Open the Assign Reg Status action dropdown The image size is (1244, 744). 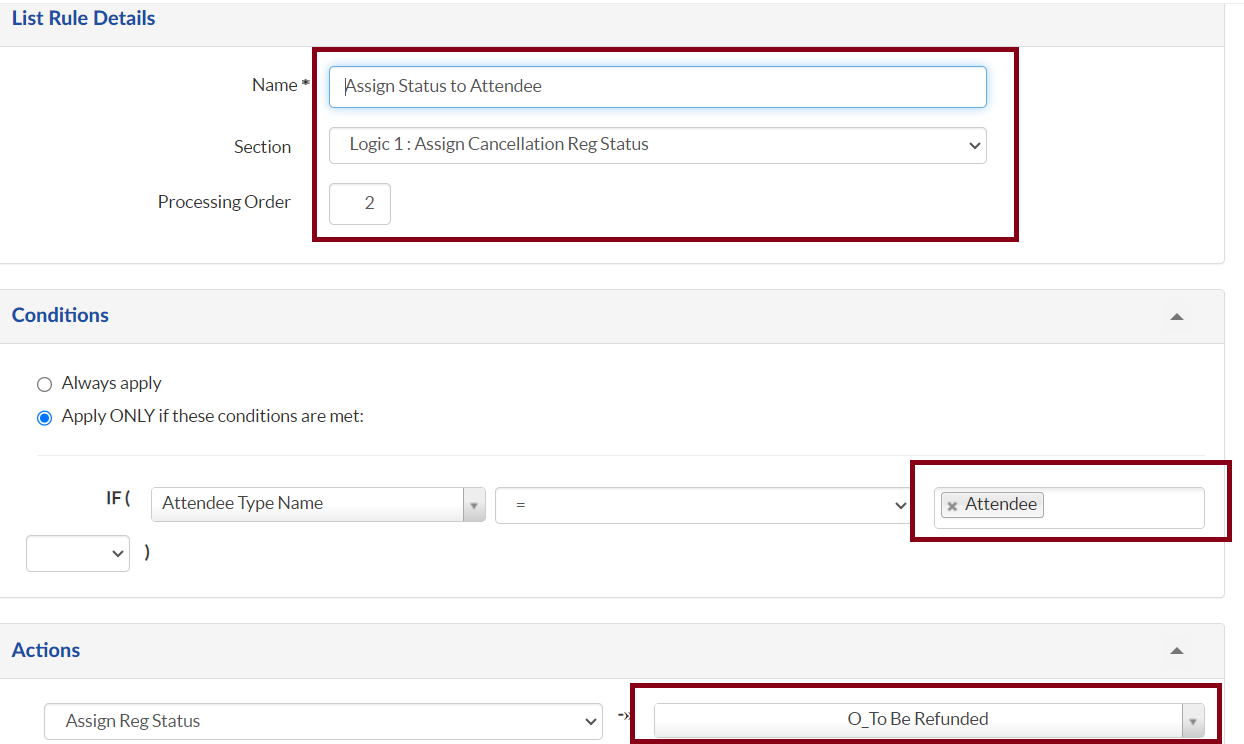coord(323,721)
